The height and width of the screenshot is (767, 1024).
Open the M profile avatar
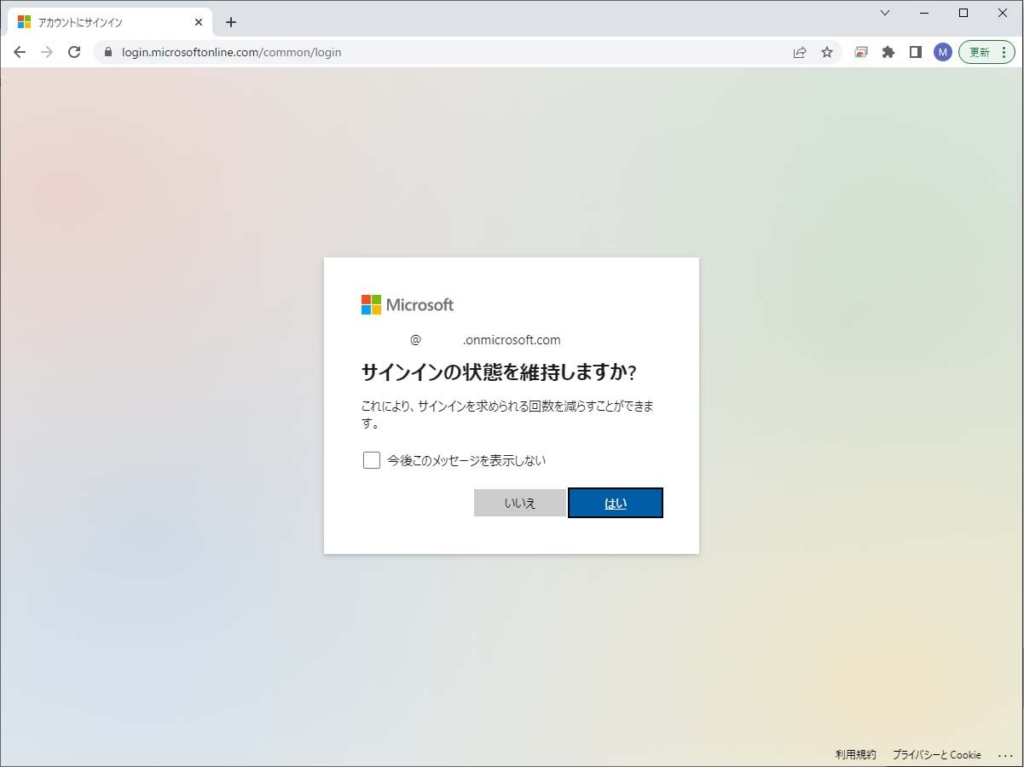[x=942, y=52]
